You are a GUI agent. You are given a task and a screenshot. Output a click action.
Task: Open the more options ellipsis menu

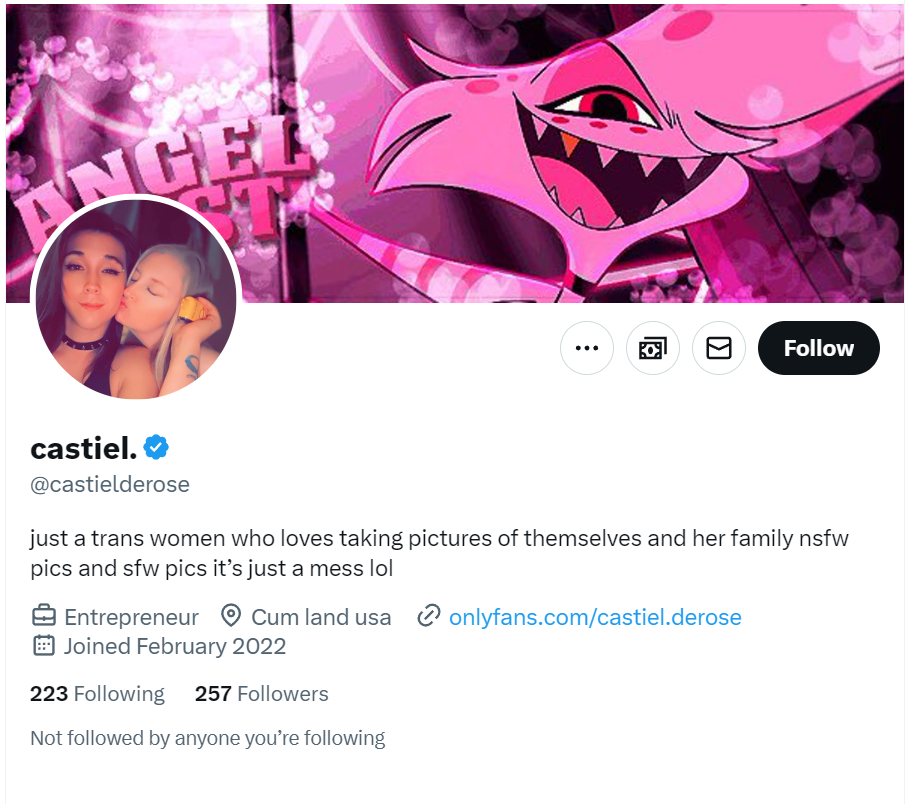587,348
